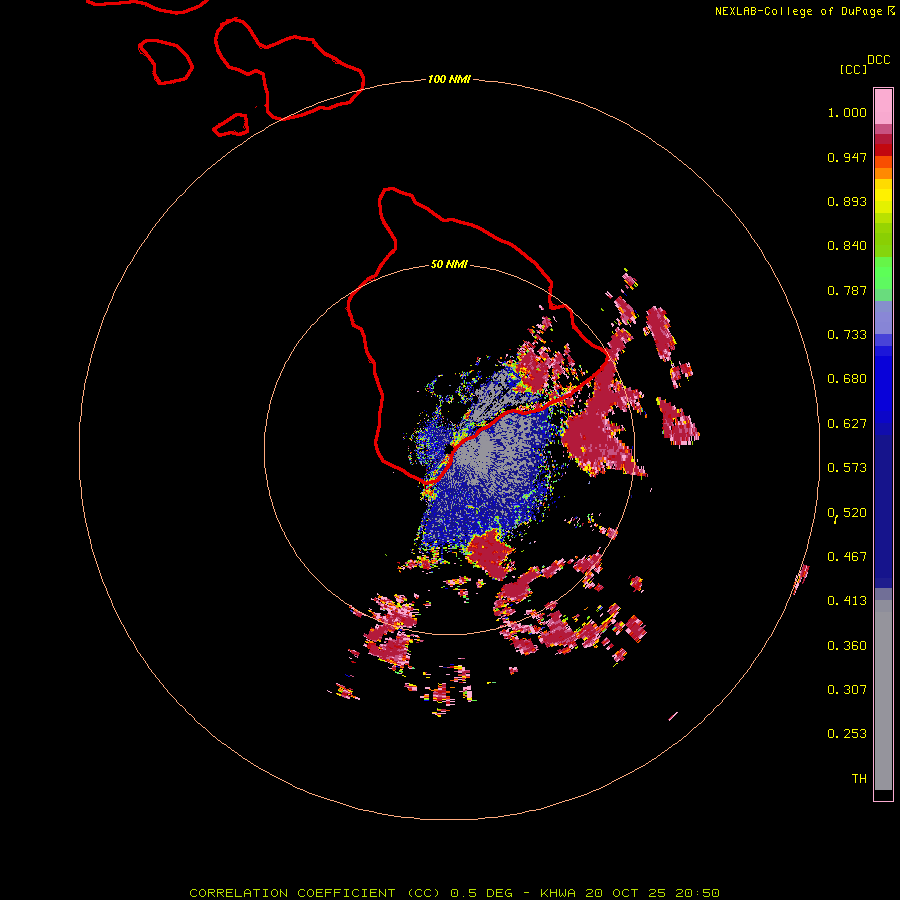Click the pink segment at top of color bar

point(883,106)
